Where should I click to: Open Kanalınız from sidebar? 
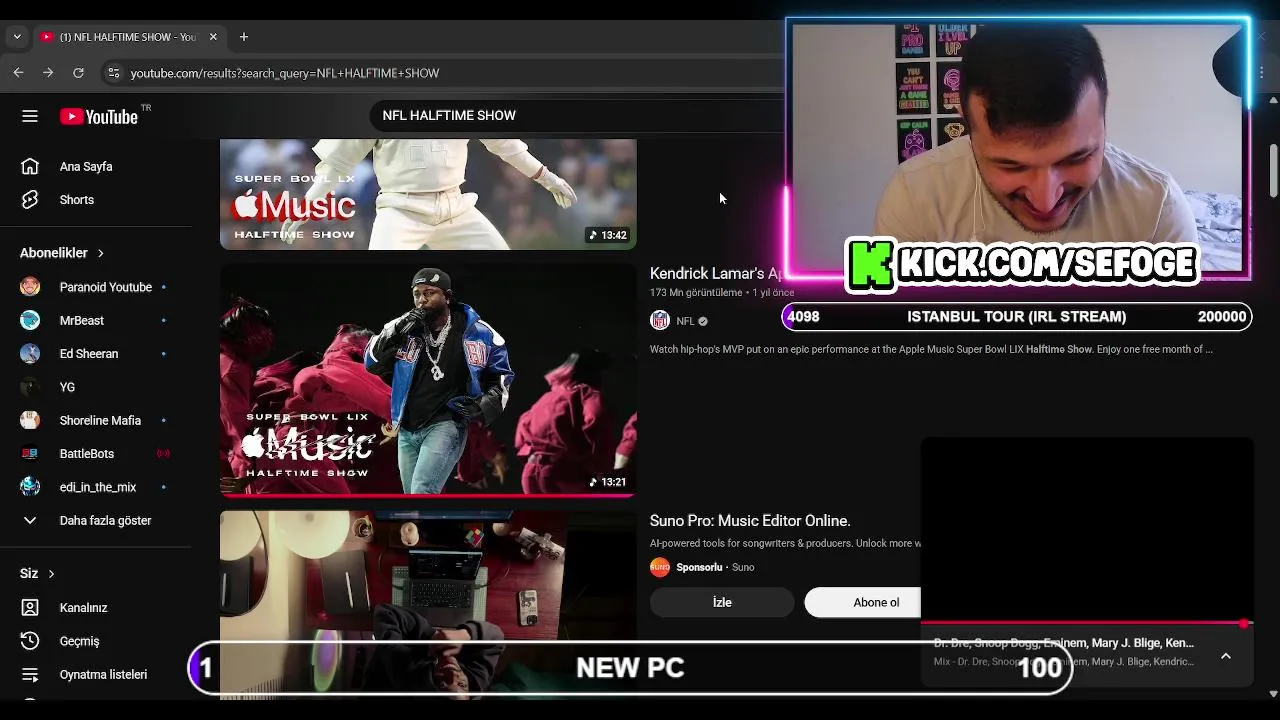(x=83, y=607)
